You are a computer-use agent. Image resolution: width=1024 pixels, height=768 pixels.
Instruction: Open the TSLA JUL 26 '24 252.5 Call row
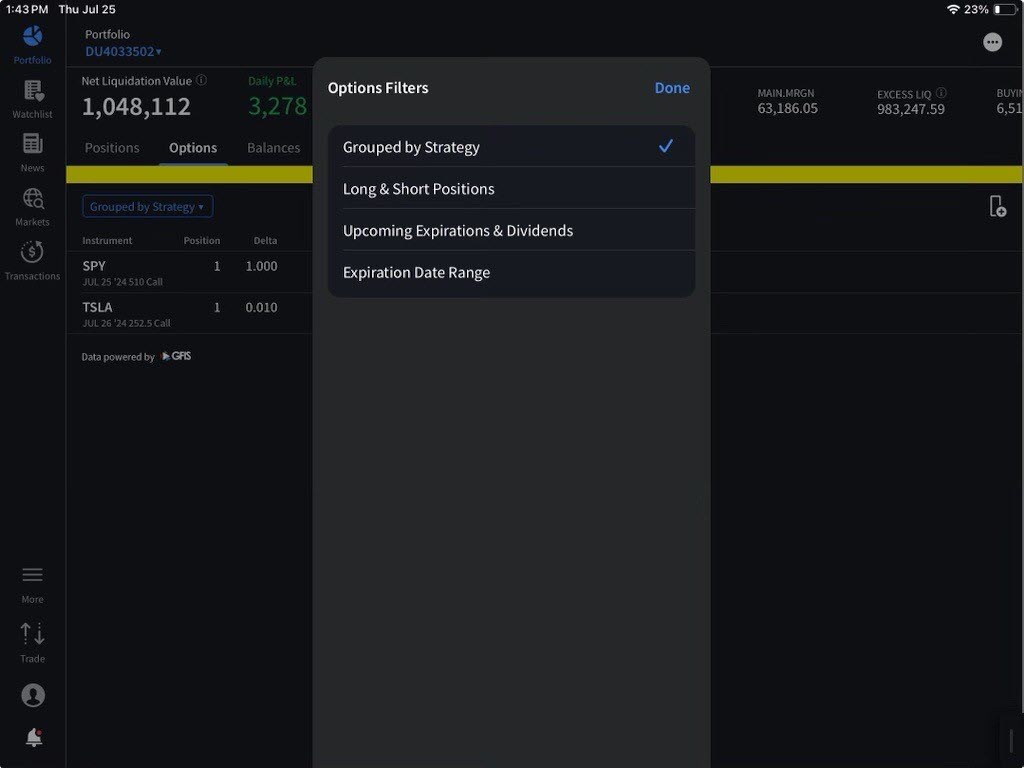click(189, 313)
